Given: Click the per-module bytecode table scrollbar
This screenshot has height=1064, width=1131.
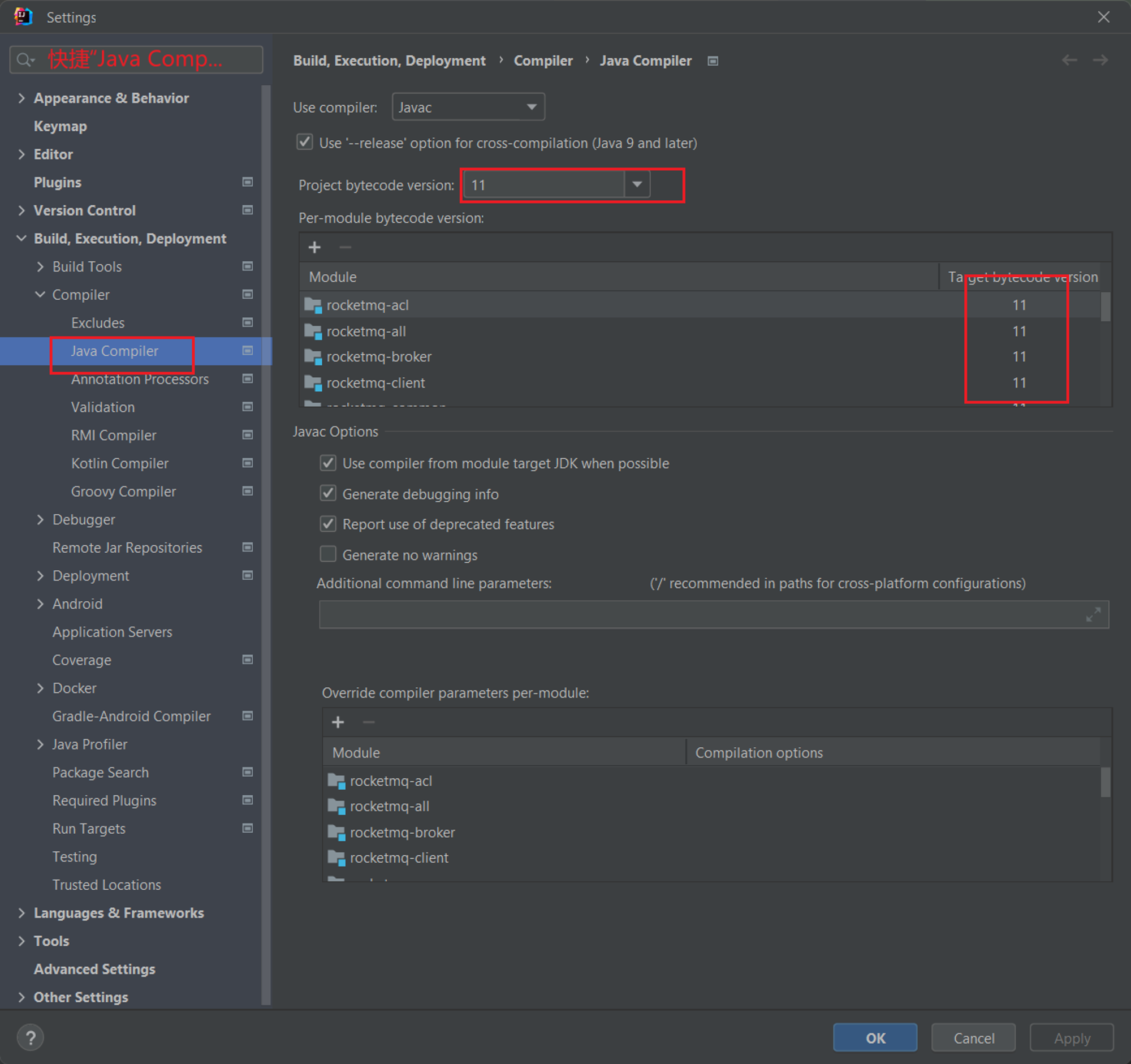Looking at the screenshot, I should coord(1106,307).
